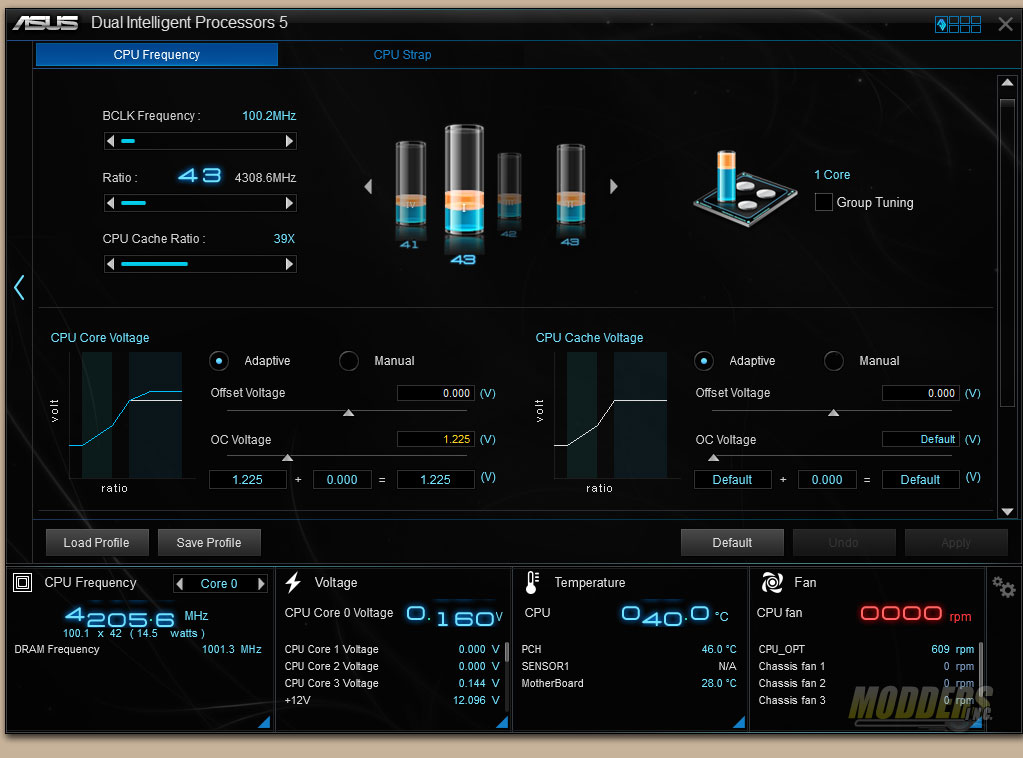Click the Ratio slider bar

click(200, 203)
